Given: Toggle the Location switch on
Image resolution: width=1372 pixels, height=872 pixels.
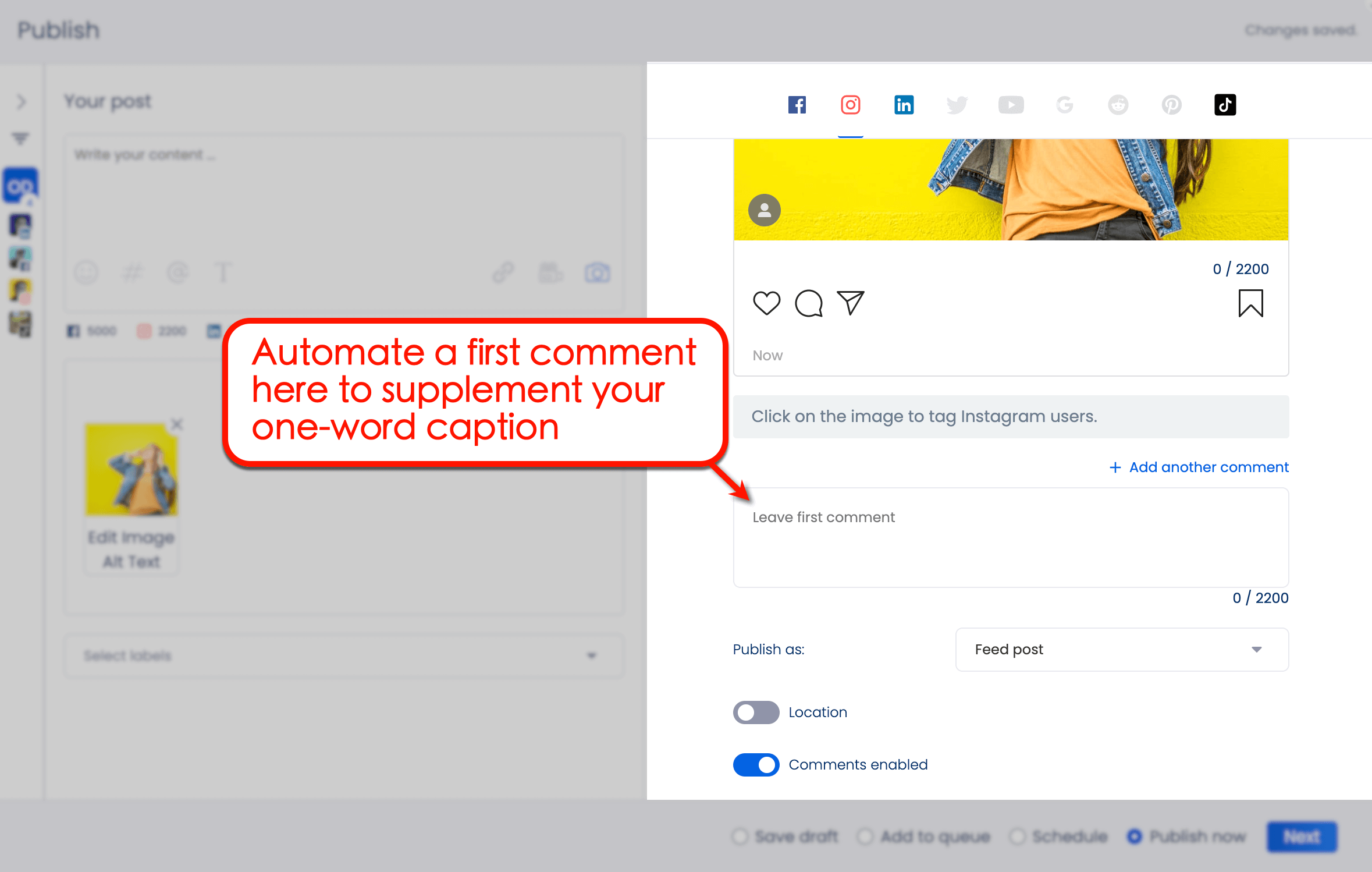Looking at the screenshot, I should point(756,712).
